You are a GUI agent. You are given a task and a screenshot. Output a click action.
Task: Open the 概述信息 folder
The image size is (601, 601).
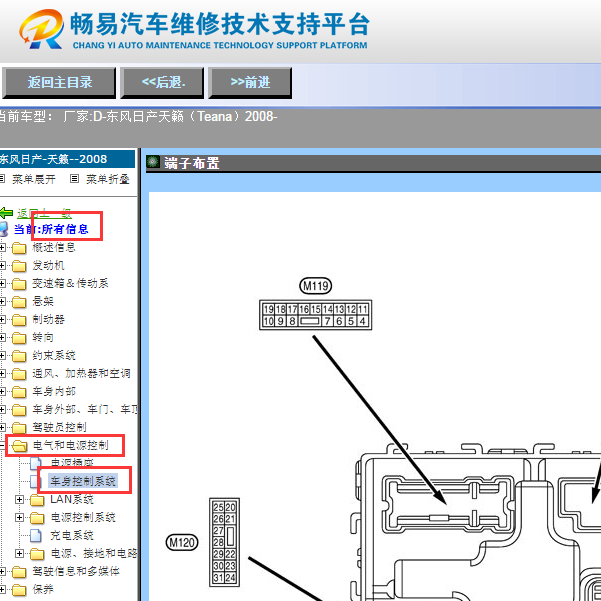coord(54,248)
